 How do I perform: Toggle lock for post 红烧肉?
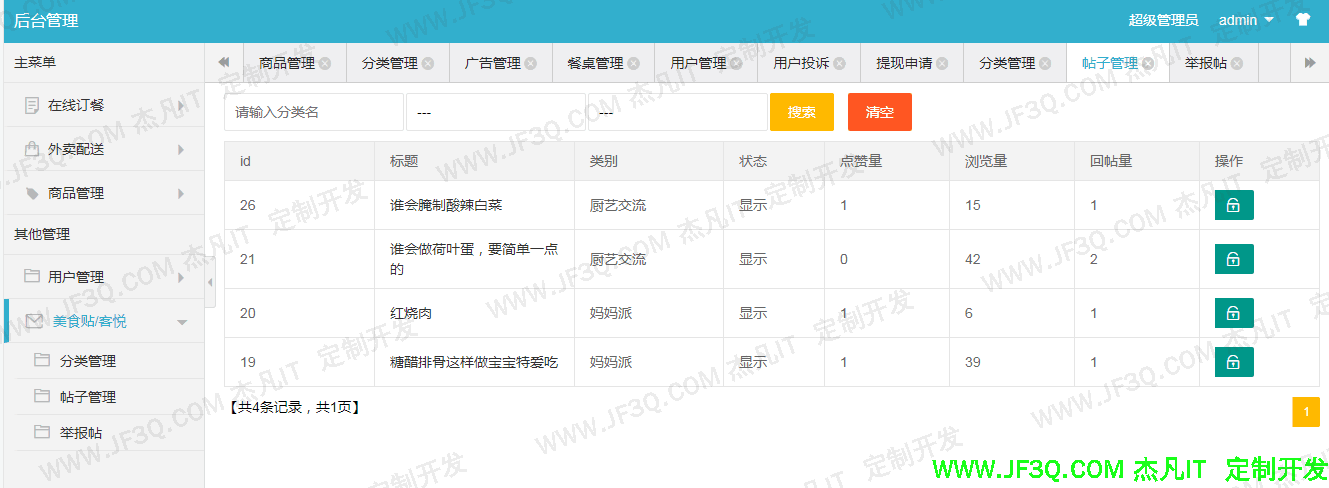1233,313
